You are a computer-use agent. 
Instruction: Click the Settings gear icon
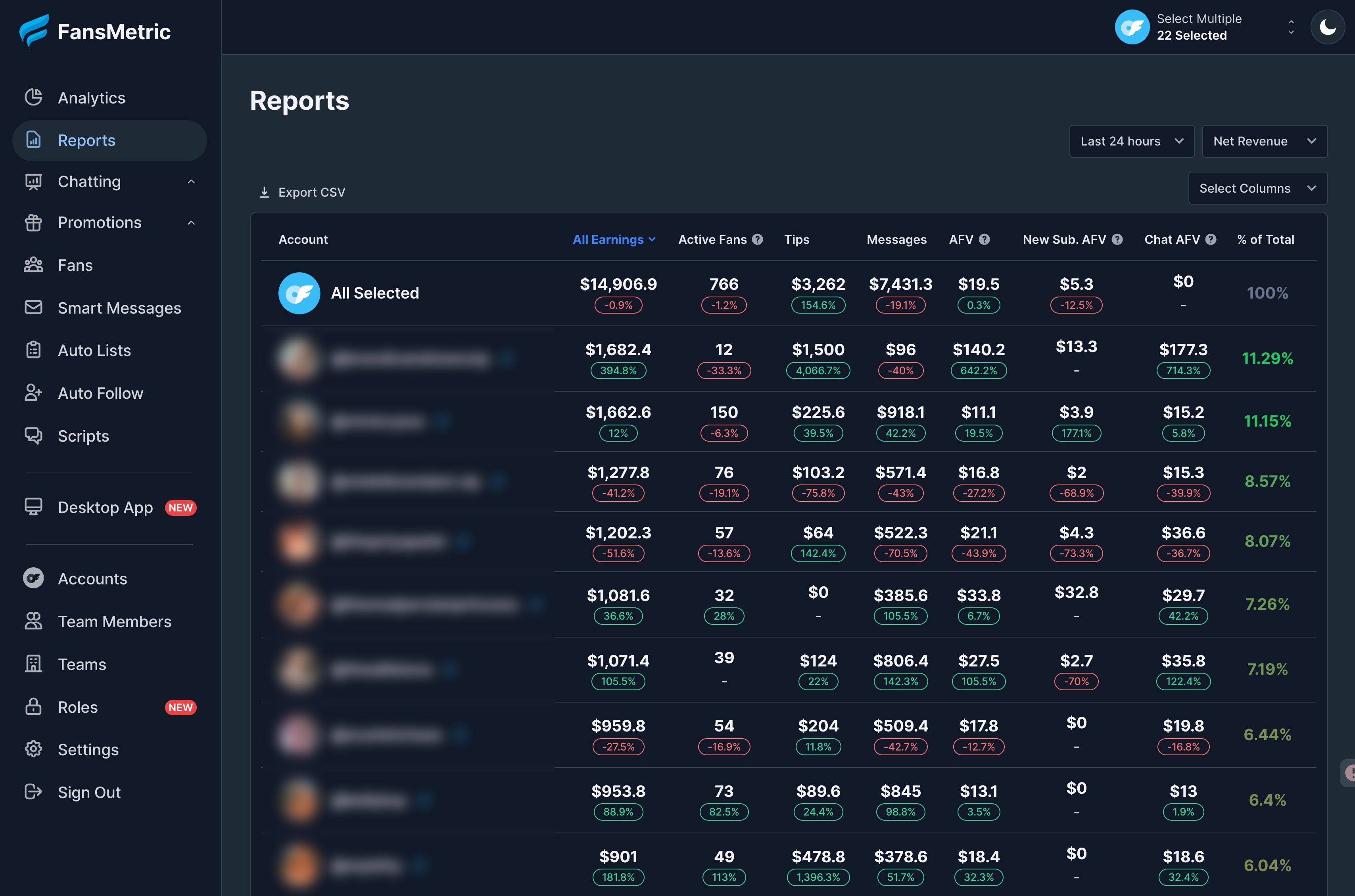pyautogui.click(x=34, y=749)
